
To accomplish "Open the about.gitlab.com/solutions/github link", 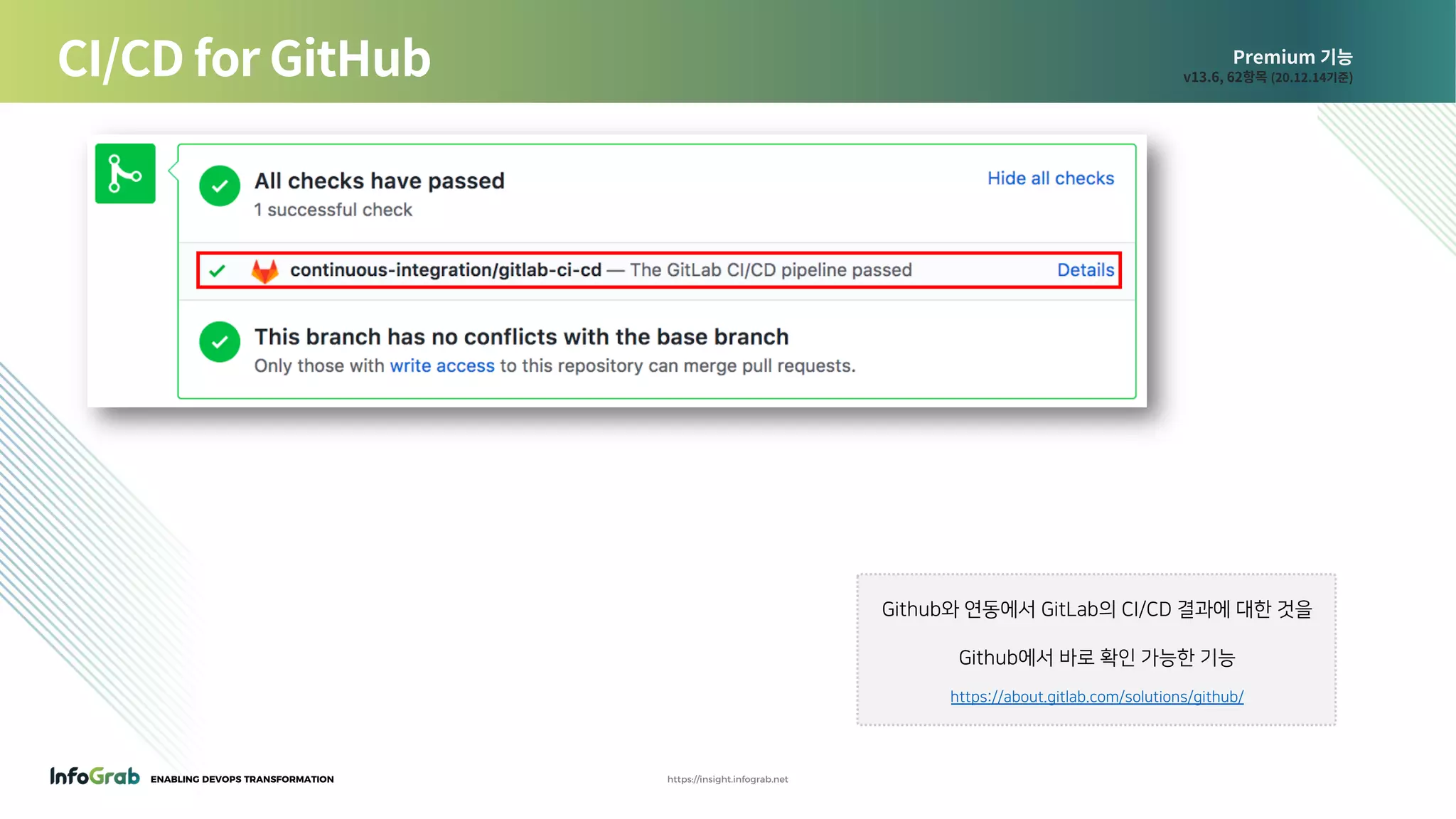I will pyautogui.click(x=1097, y=697).
